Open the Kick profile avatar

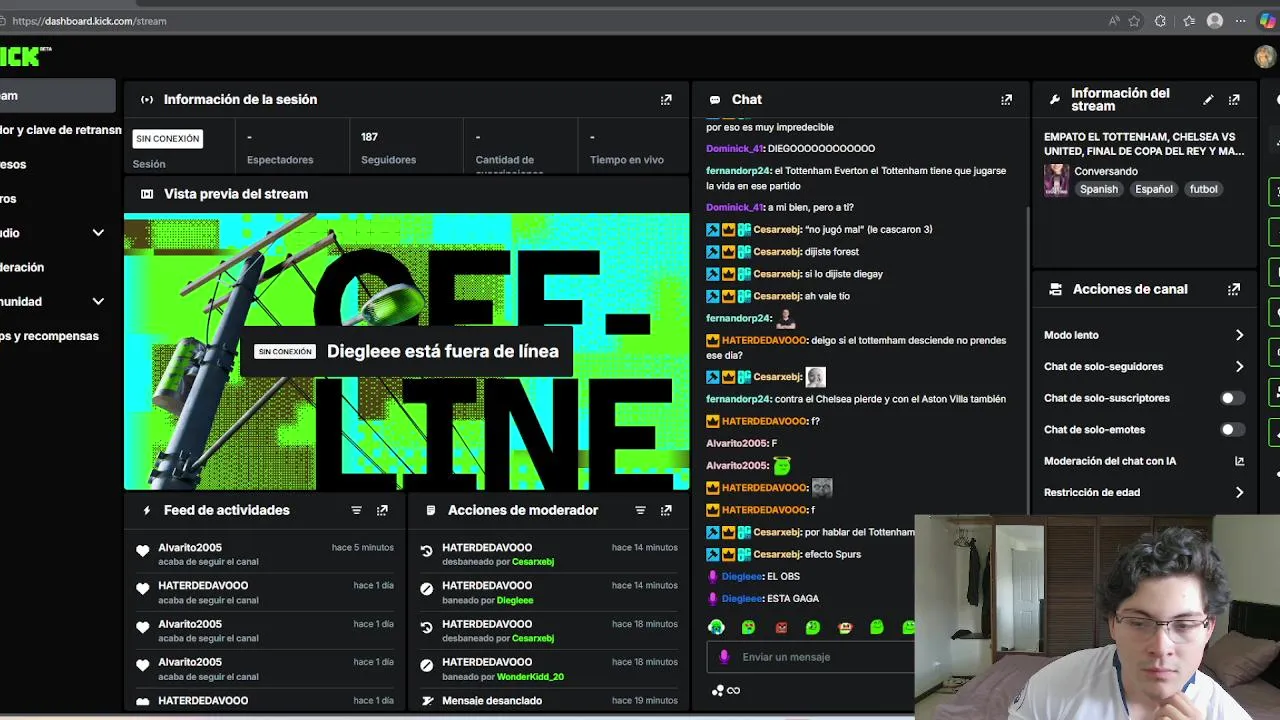[x=1265, y=56]
